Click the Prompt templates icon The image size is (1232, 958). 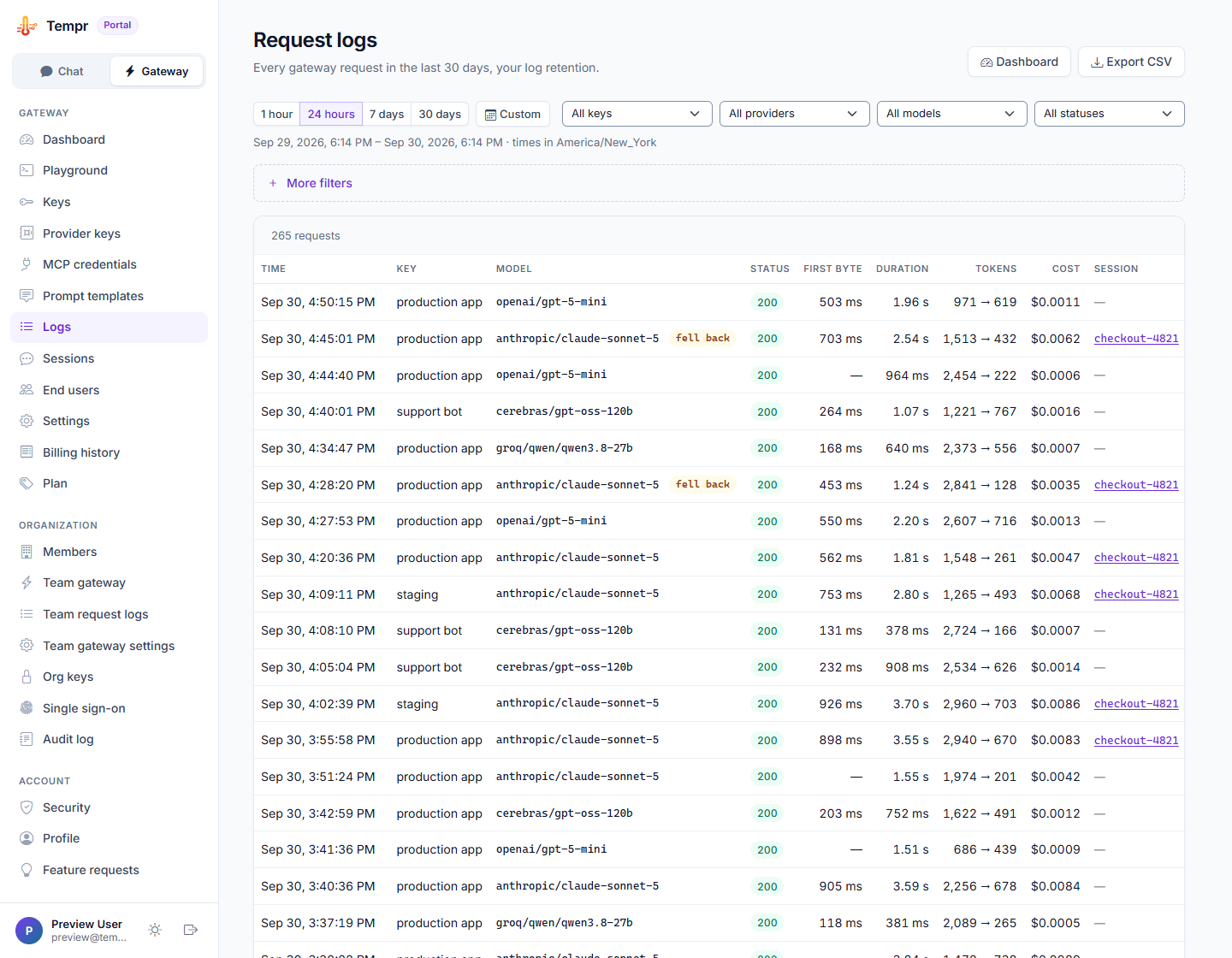[27, 296]
